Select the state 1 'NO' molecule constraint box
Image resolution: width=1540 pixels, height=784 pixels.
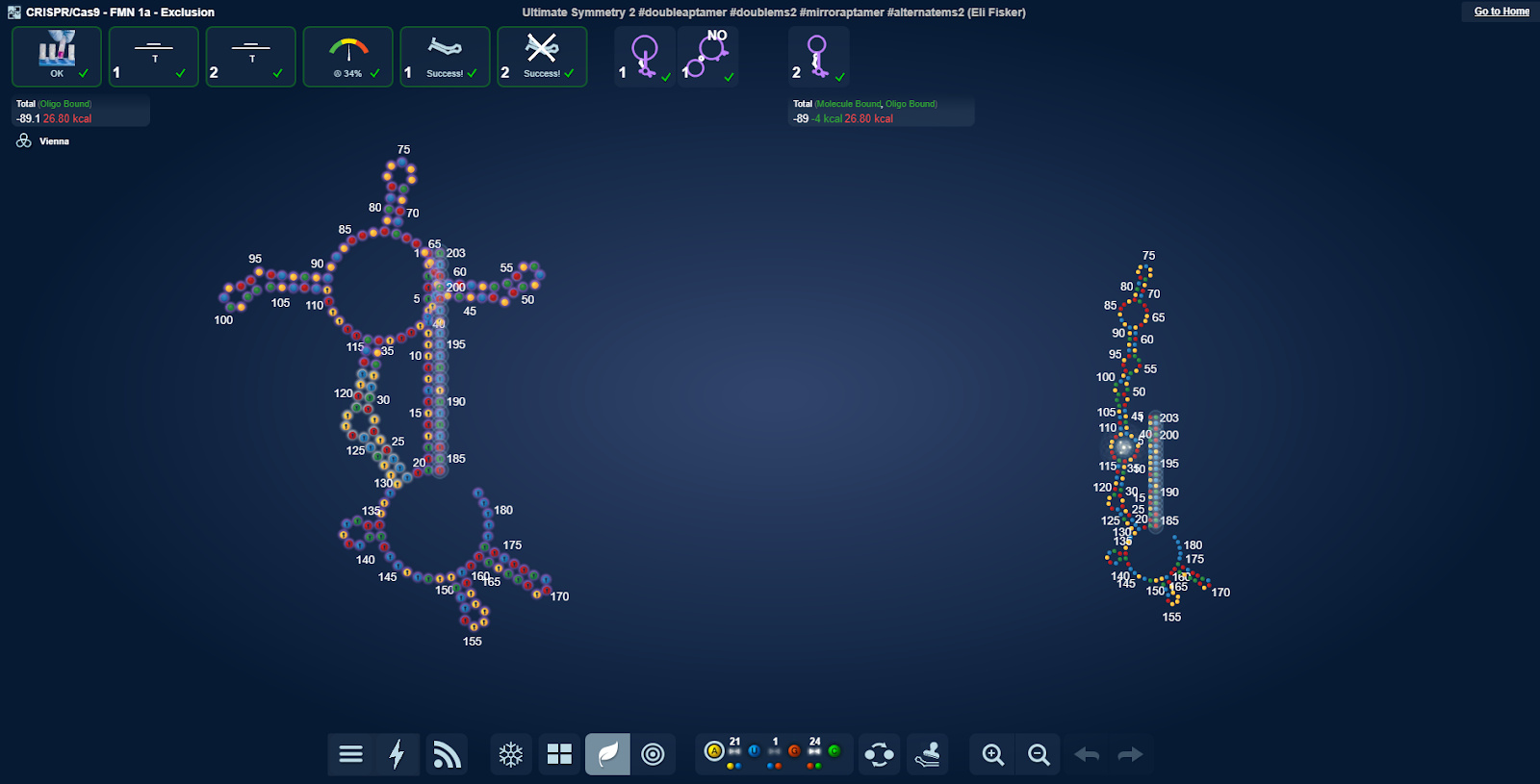tap(708, 57)
